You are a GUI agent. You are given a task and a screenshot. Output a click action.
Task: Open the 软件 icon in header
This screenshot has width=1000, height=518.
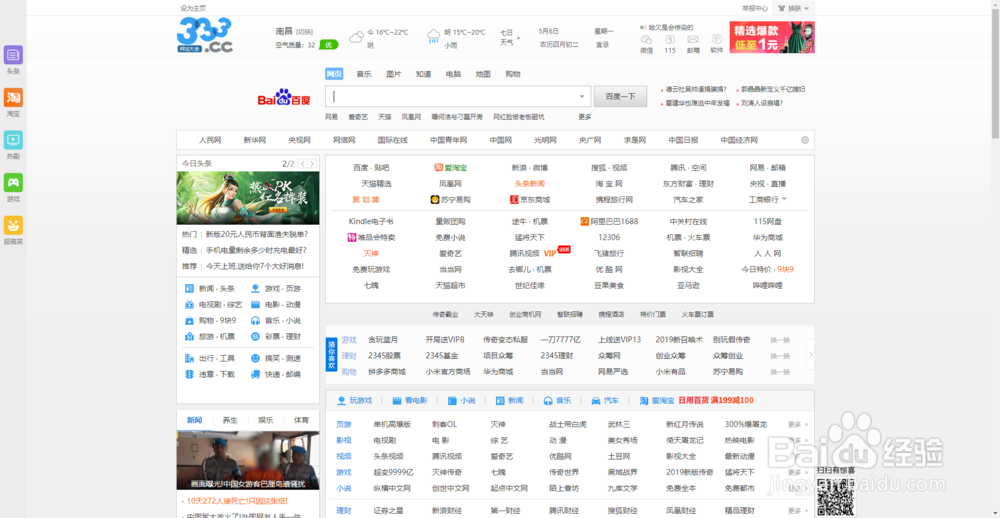(717, 39)
